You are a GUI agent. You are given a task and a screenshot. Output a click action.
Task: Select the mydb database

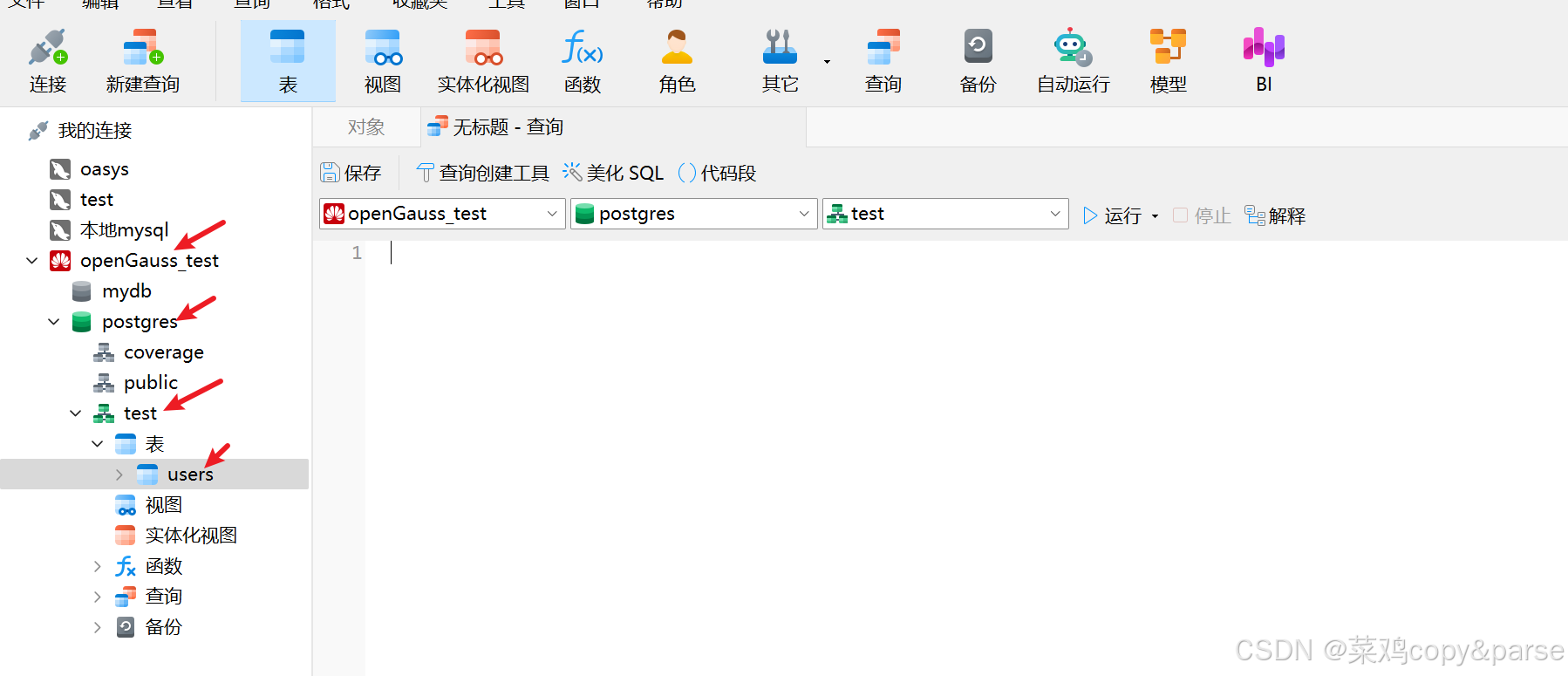126,291
